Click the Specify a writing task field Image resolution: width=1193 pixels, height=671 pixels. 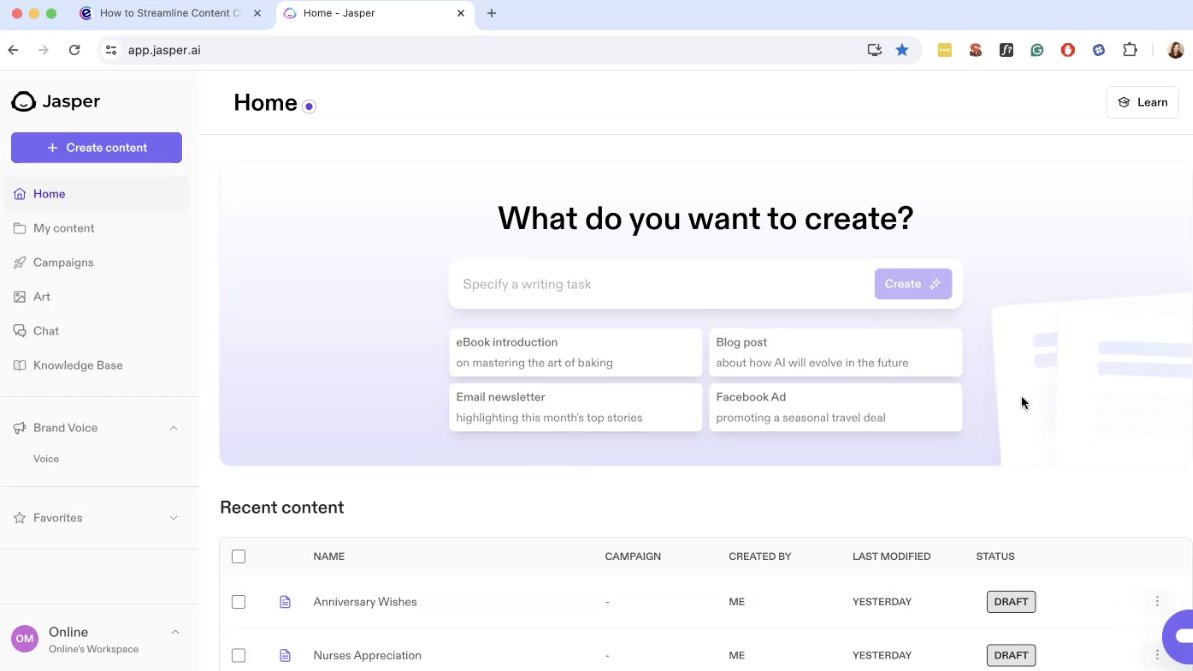tap(660, 285)
